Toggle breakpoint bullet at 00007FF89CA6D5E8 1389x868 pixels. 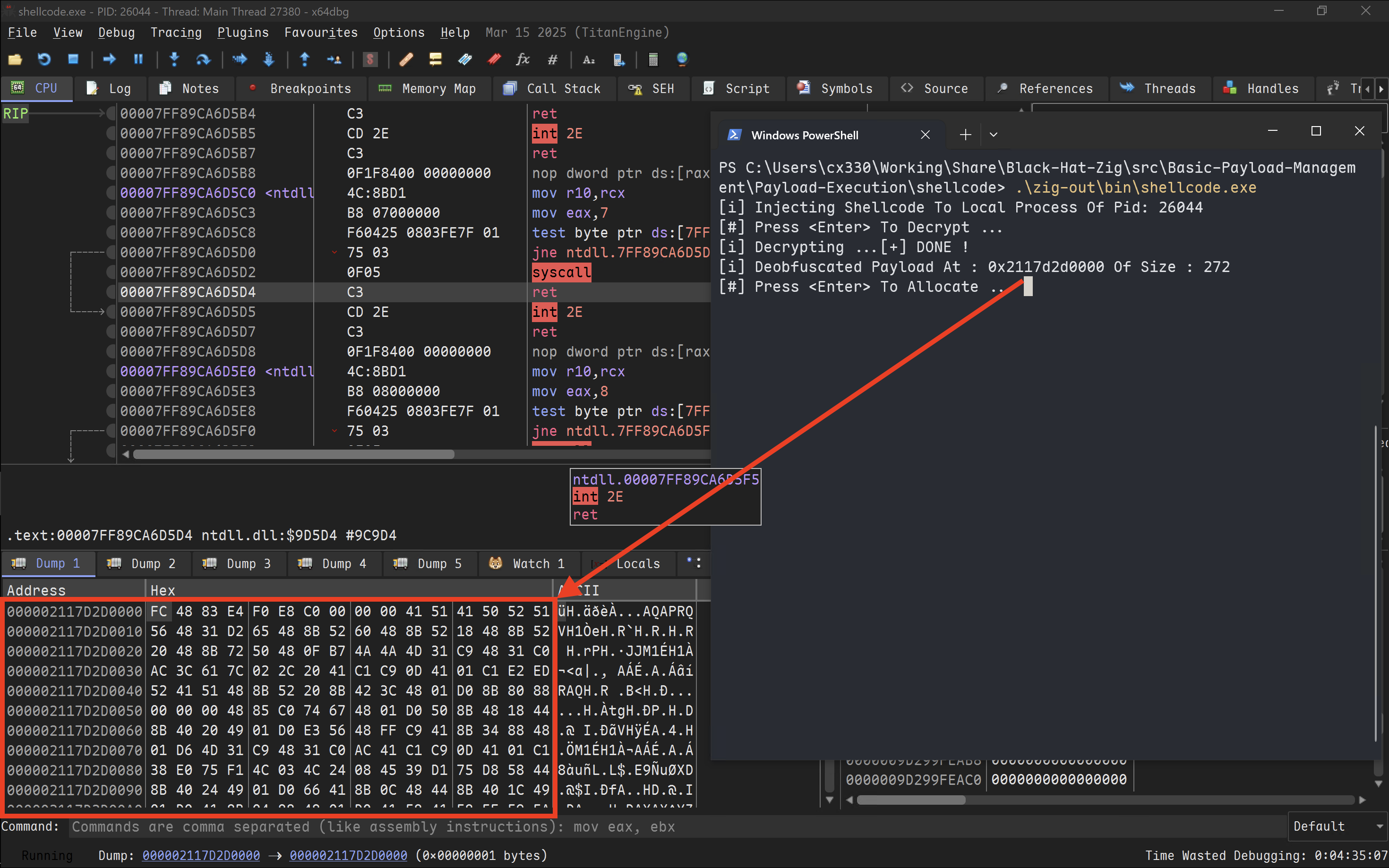point(111,411)
